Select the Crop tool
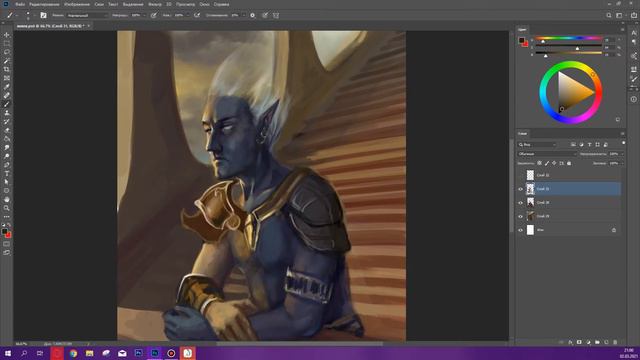640x360 pixels. click(7, 69)
